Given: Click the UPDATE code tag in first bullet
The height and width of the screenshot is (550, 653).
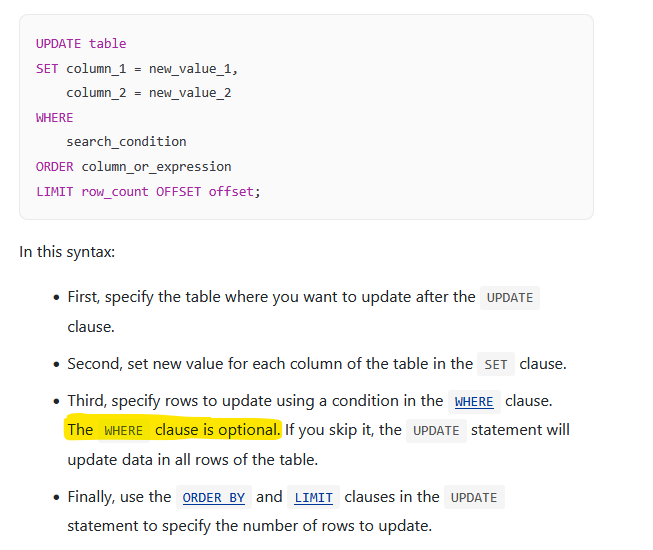Looking at the screenshot, I should tap(510, 298).
